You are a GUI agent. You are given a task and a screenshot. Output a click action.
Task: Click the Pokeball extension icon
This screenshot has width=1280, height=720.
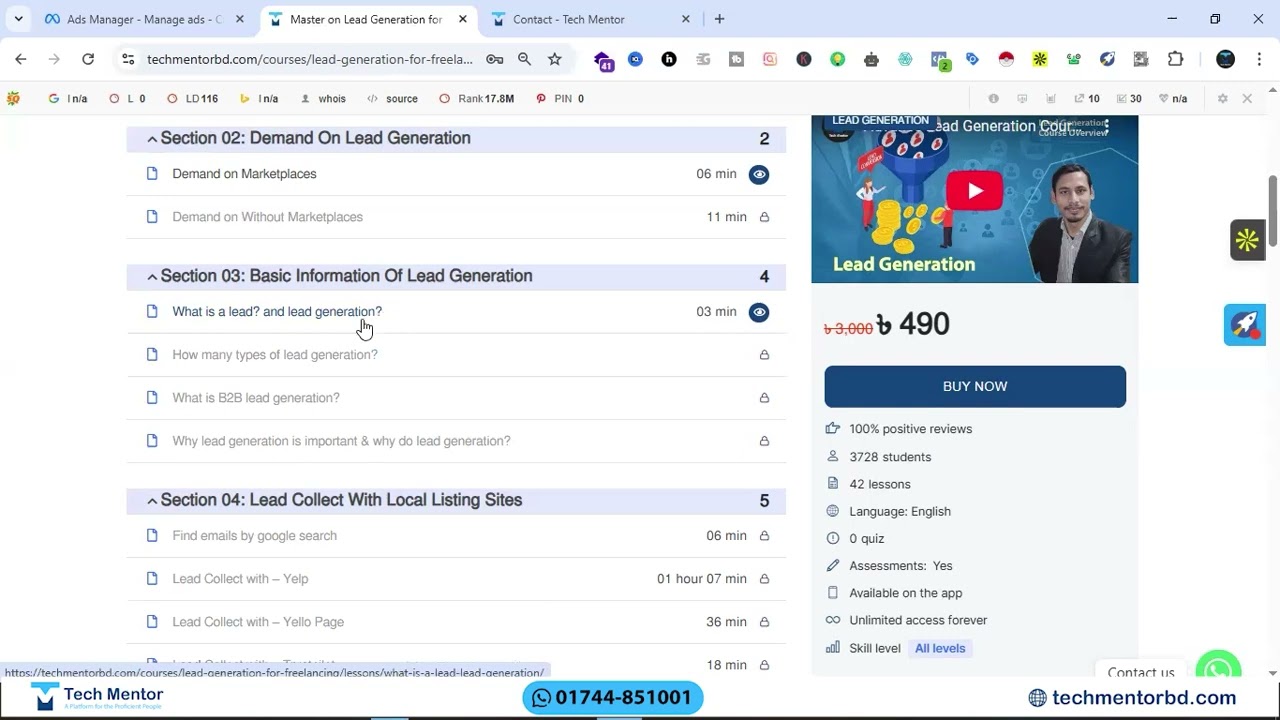[x=1006, y=59]
